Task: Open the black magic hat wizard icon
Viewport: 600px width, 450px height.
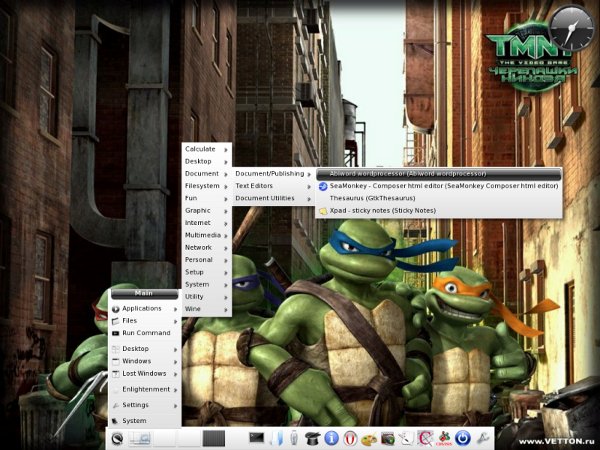Action: 313,439
